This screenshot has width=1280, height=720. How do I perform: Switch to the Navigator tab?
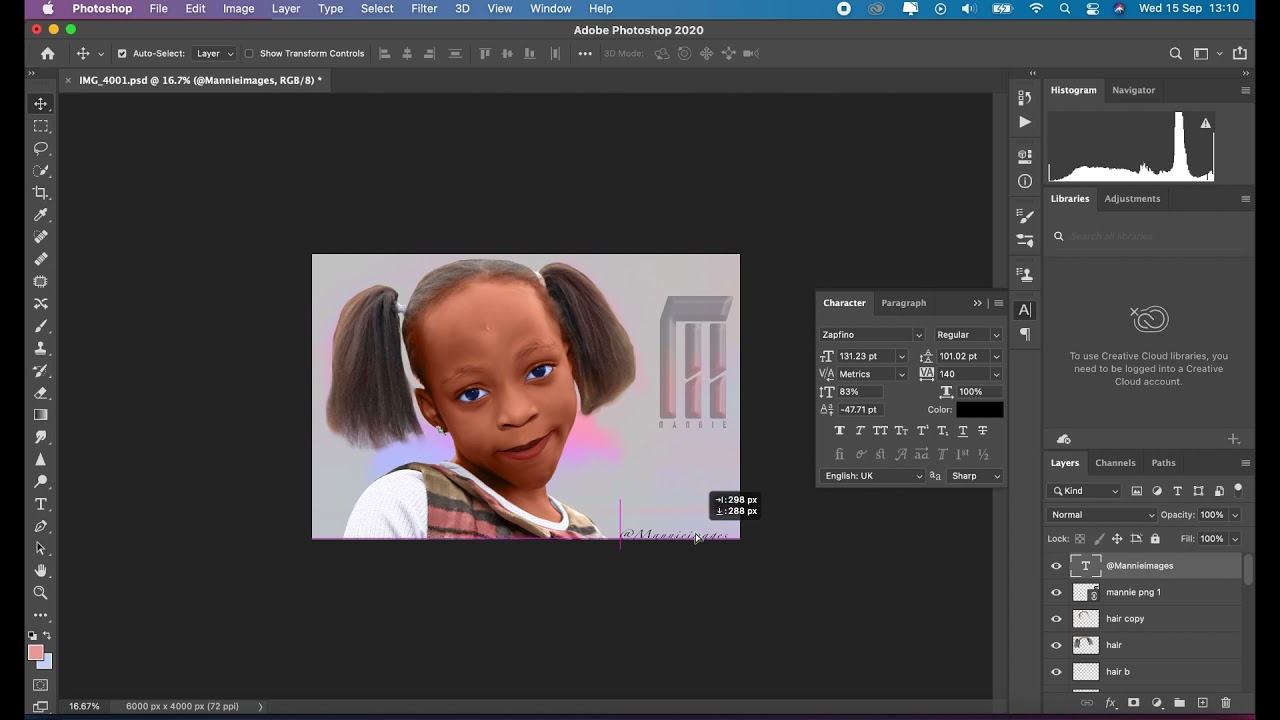tap(1133, 90)
